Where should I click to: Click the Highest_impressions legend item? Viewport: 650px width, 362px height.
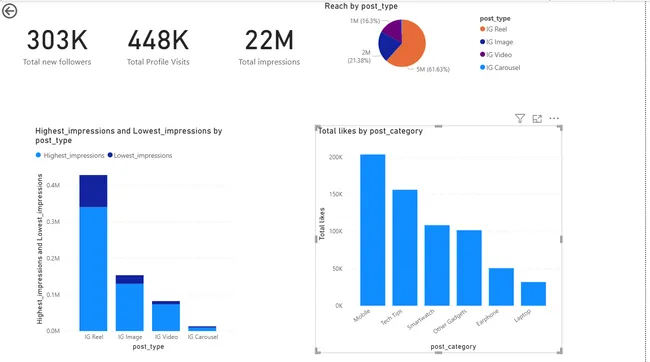coord(70,155)
